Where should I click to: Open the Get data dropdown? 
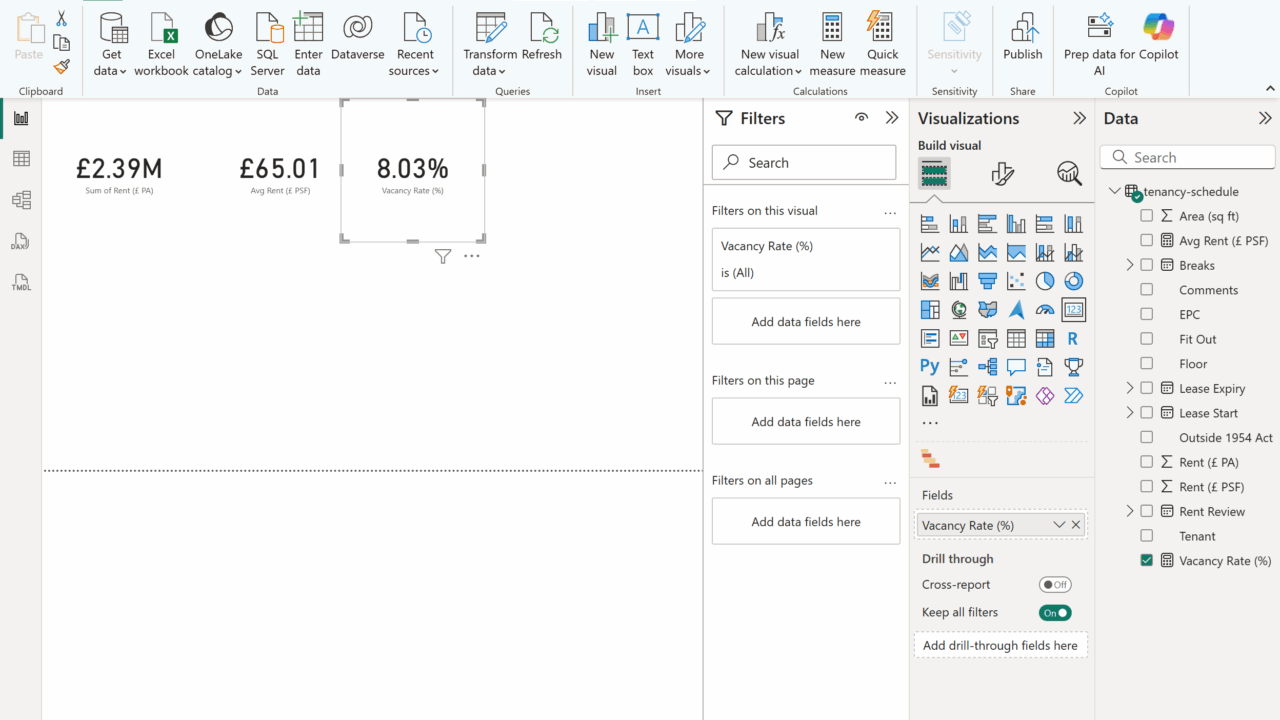[112, 45]
